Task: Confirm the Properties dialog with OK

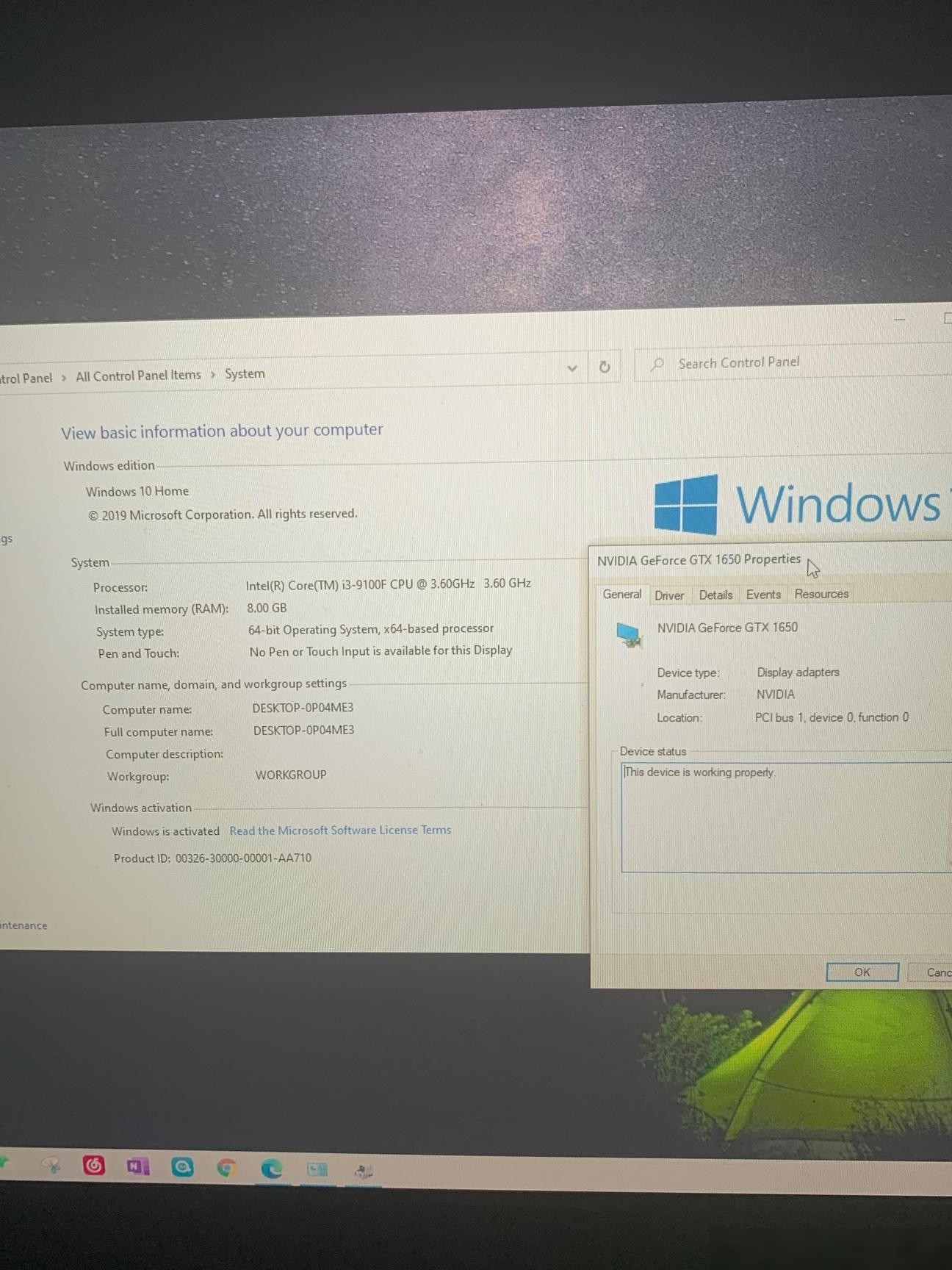Action: (x=862, y=972)
